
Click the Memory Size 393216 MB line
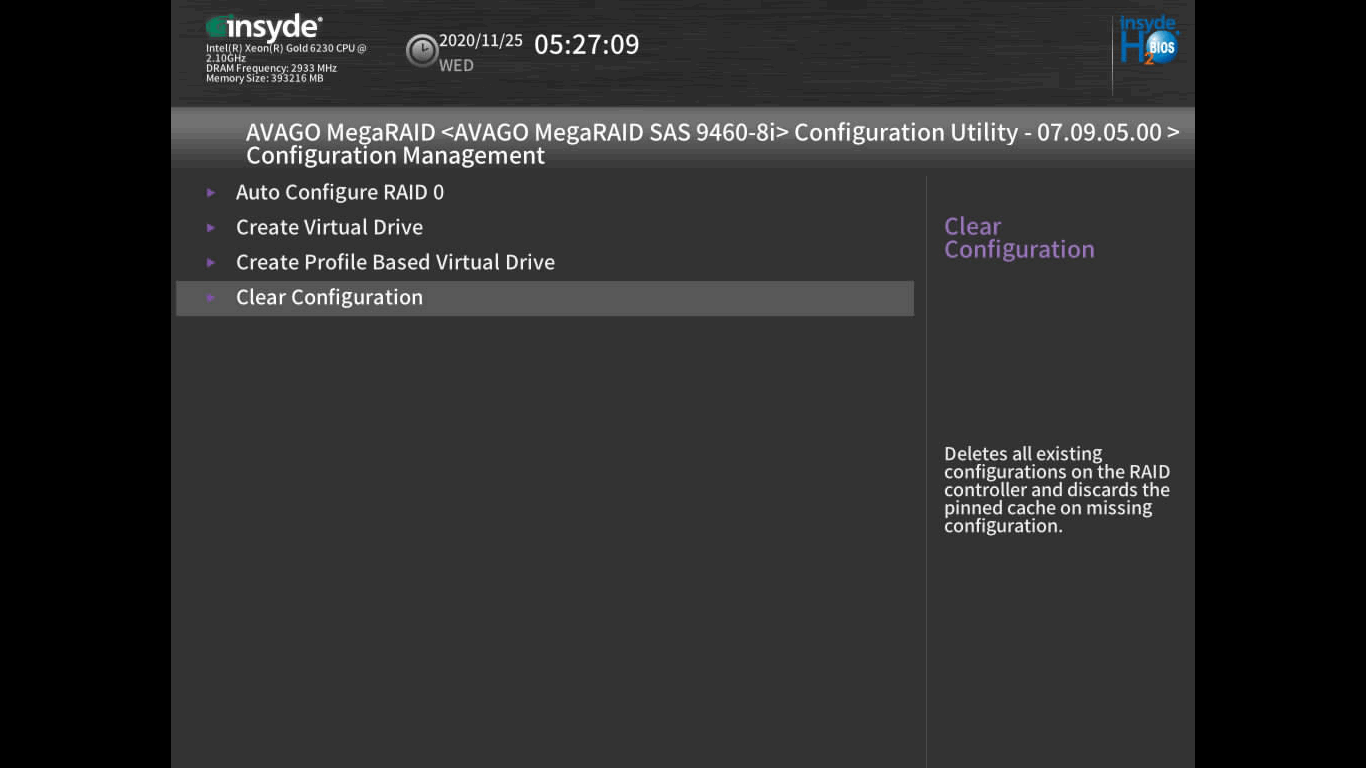point(264,78)
